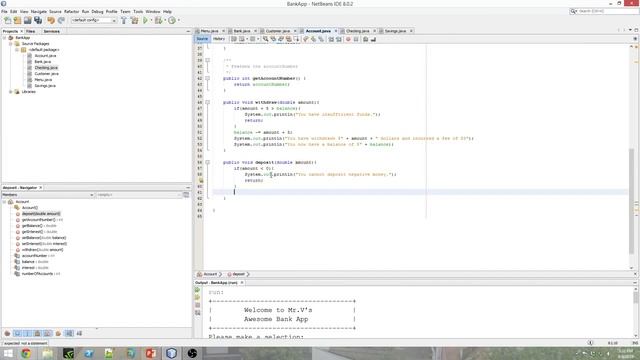Switch to the Menu.java editor tab
640x360 pixels.
pyautogui.click(x=209, y=31)
